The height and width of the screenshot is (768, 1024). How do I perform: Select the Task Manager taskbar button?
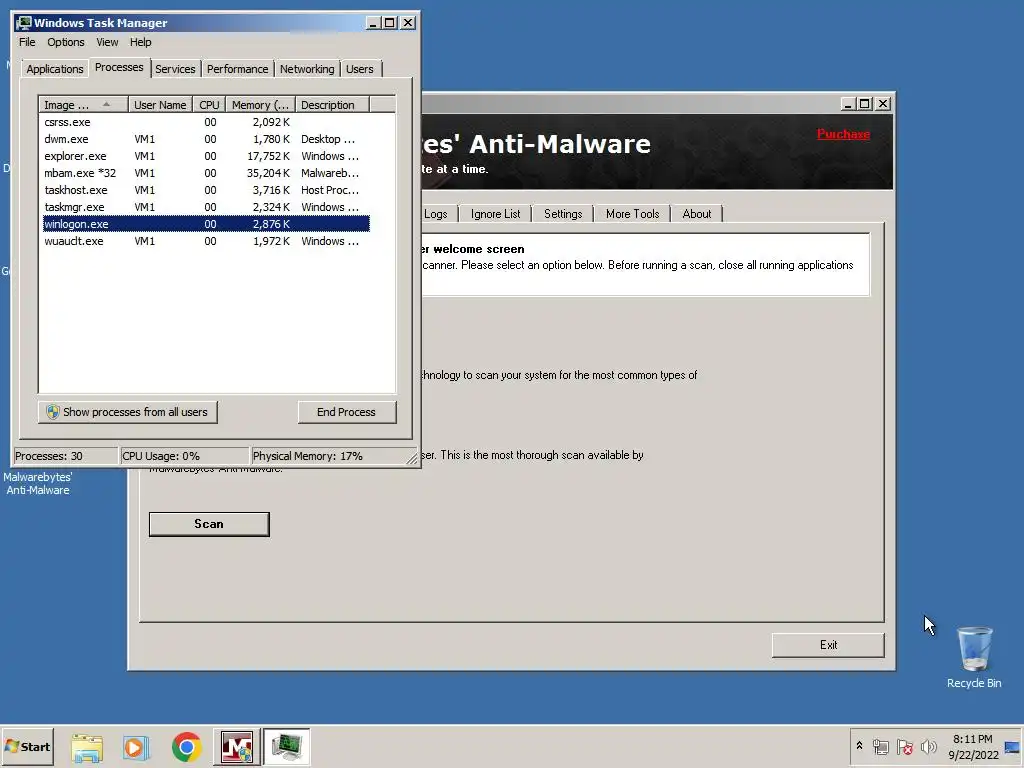pos(287,747)
